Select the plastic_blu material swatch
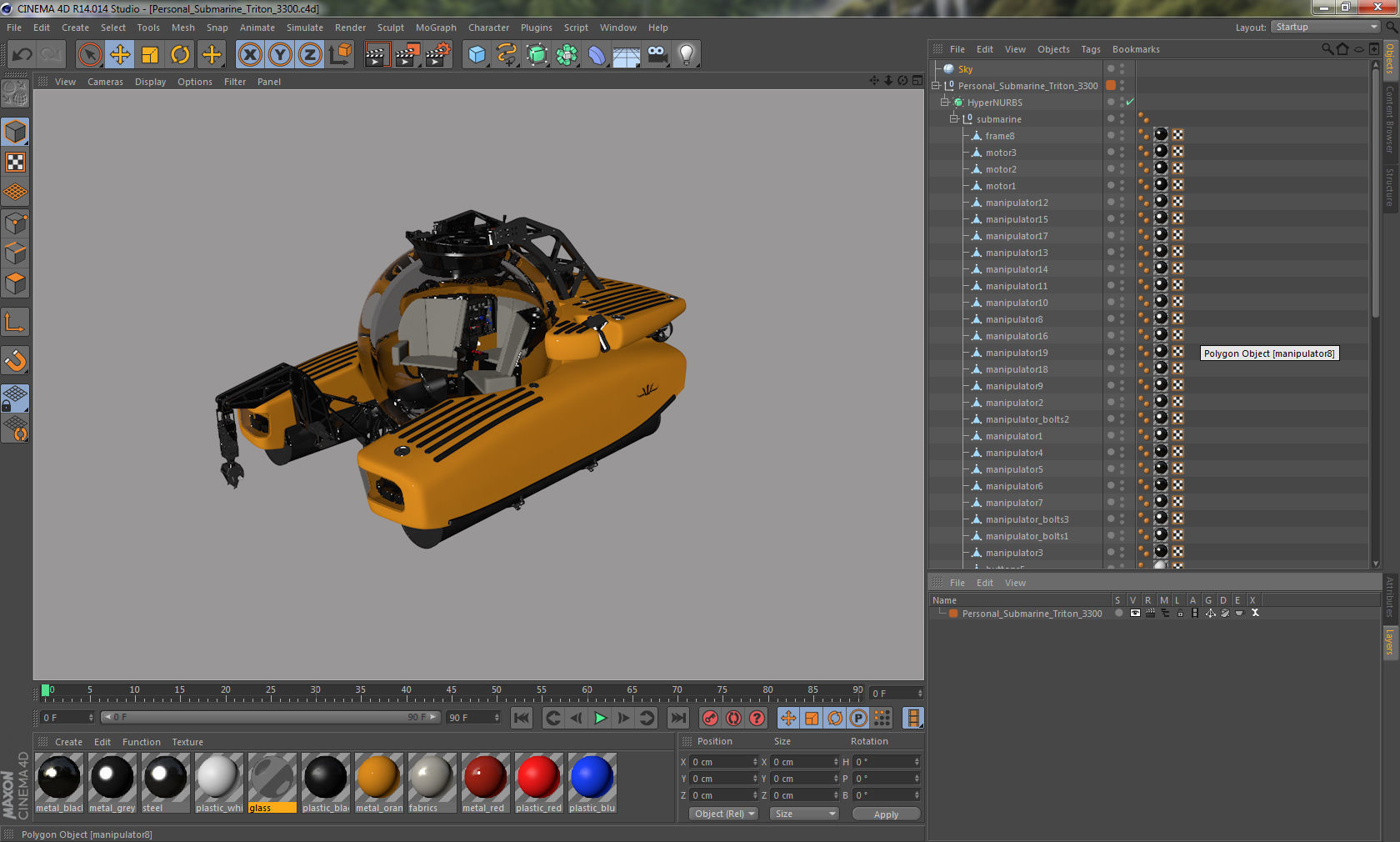1400x842 pixels. click(592, 783)
